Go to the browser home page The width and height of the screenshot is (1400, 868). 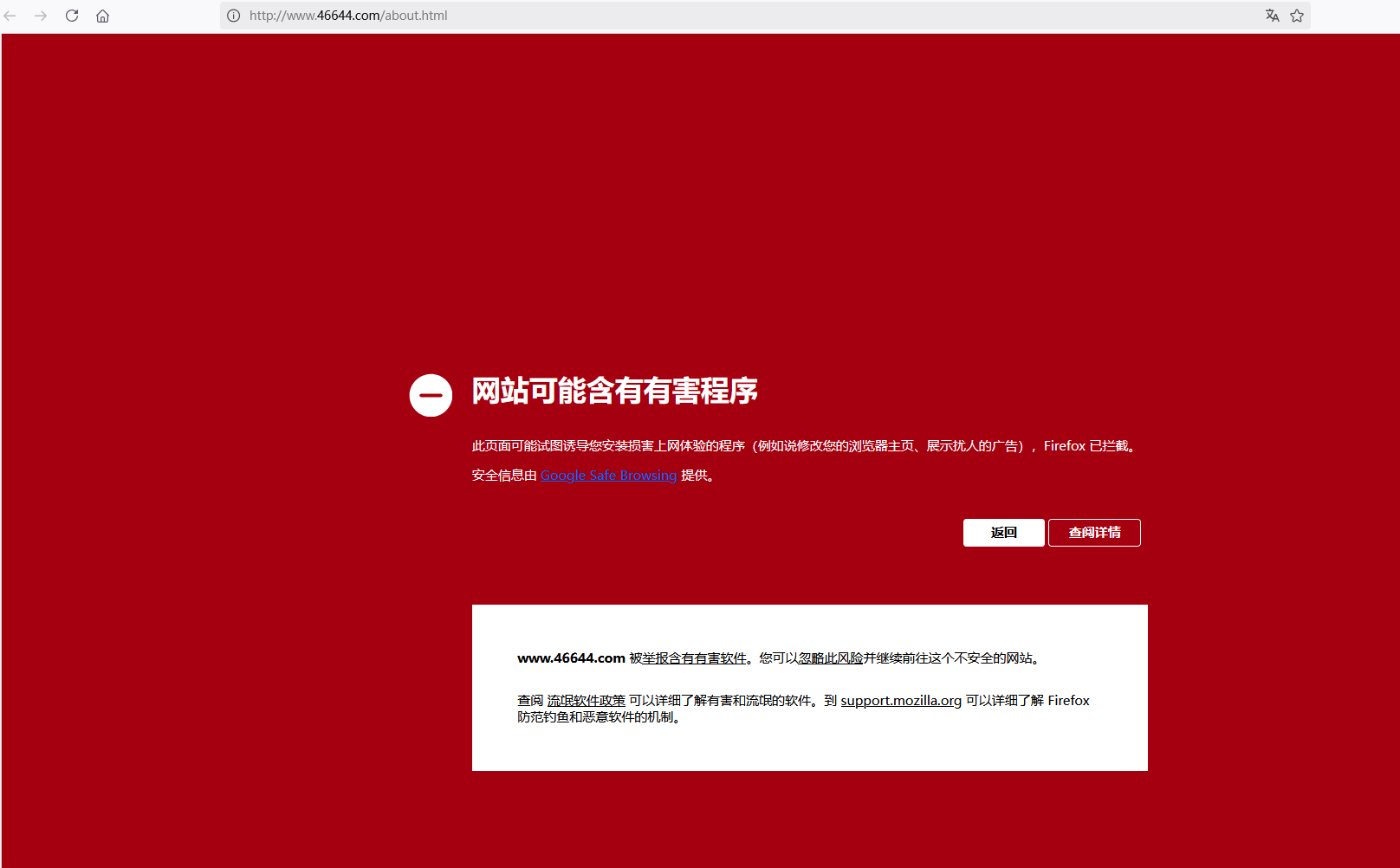click(x=102, y=16)
